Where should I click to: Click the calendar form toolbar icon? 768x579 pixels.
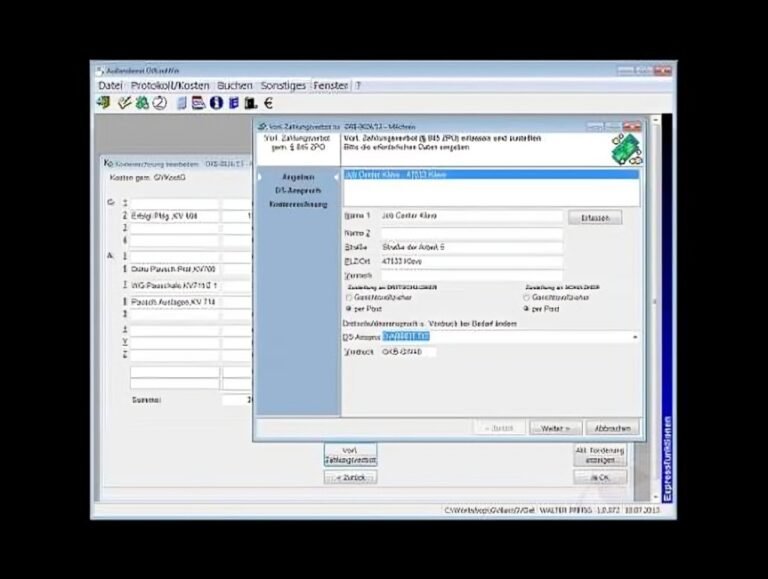click(198, 103)
